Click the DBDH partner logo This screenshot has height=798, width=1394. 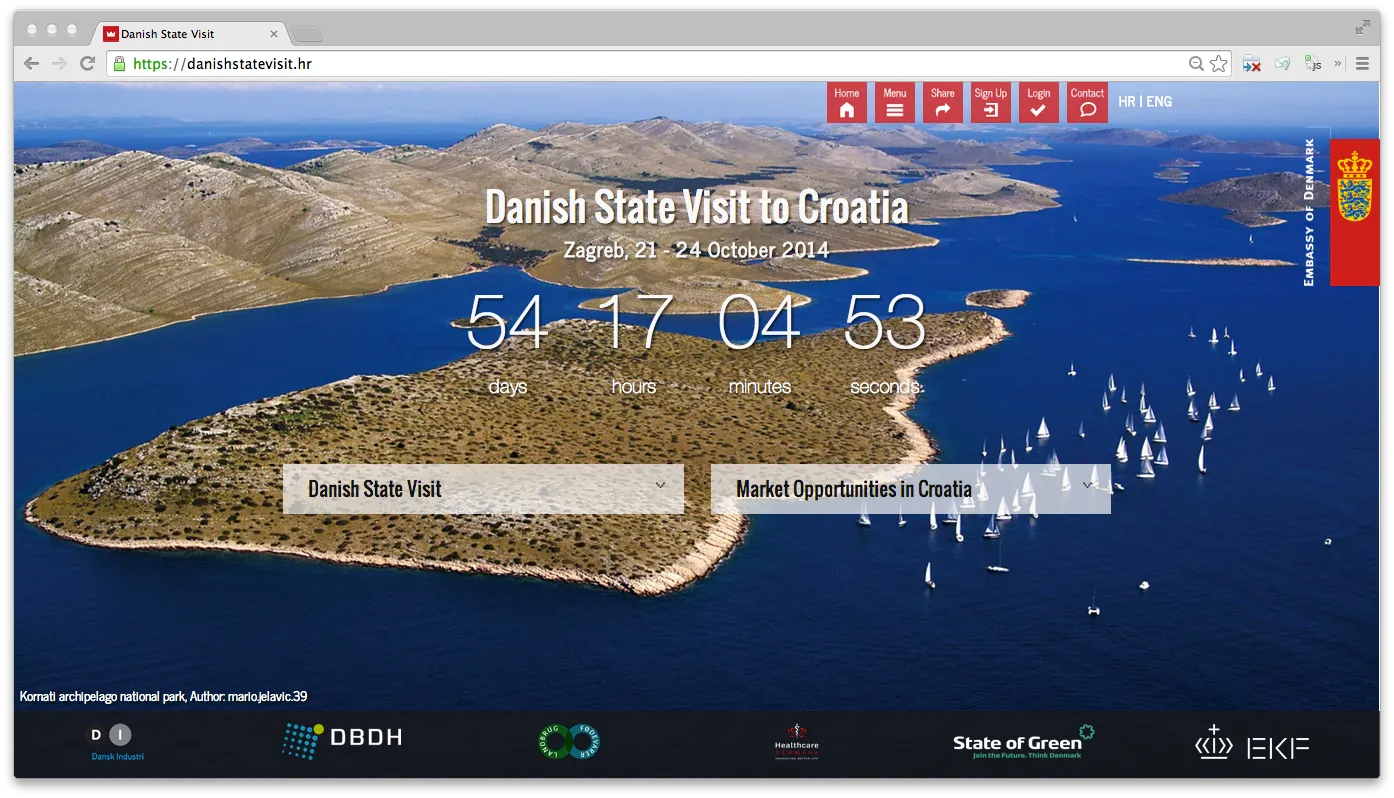[x=341, y=739]
